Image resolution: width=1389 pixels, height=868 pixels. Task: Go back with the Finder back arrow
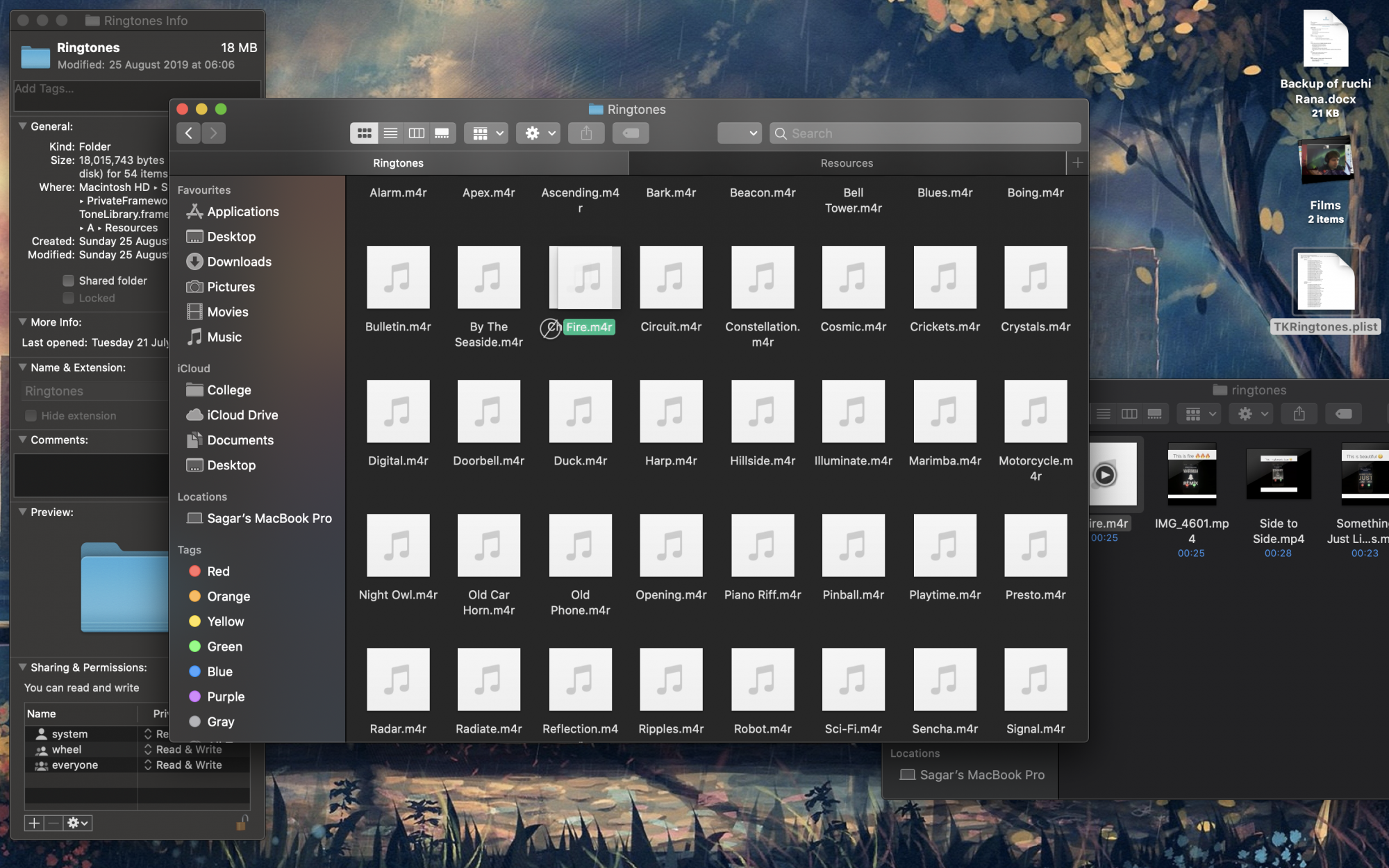click(x=189, y=133)
